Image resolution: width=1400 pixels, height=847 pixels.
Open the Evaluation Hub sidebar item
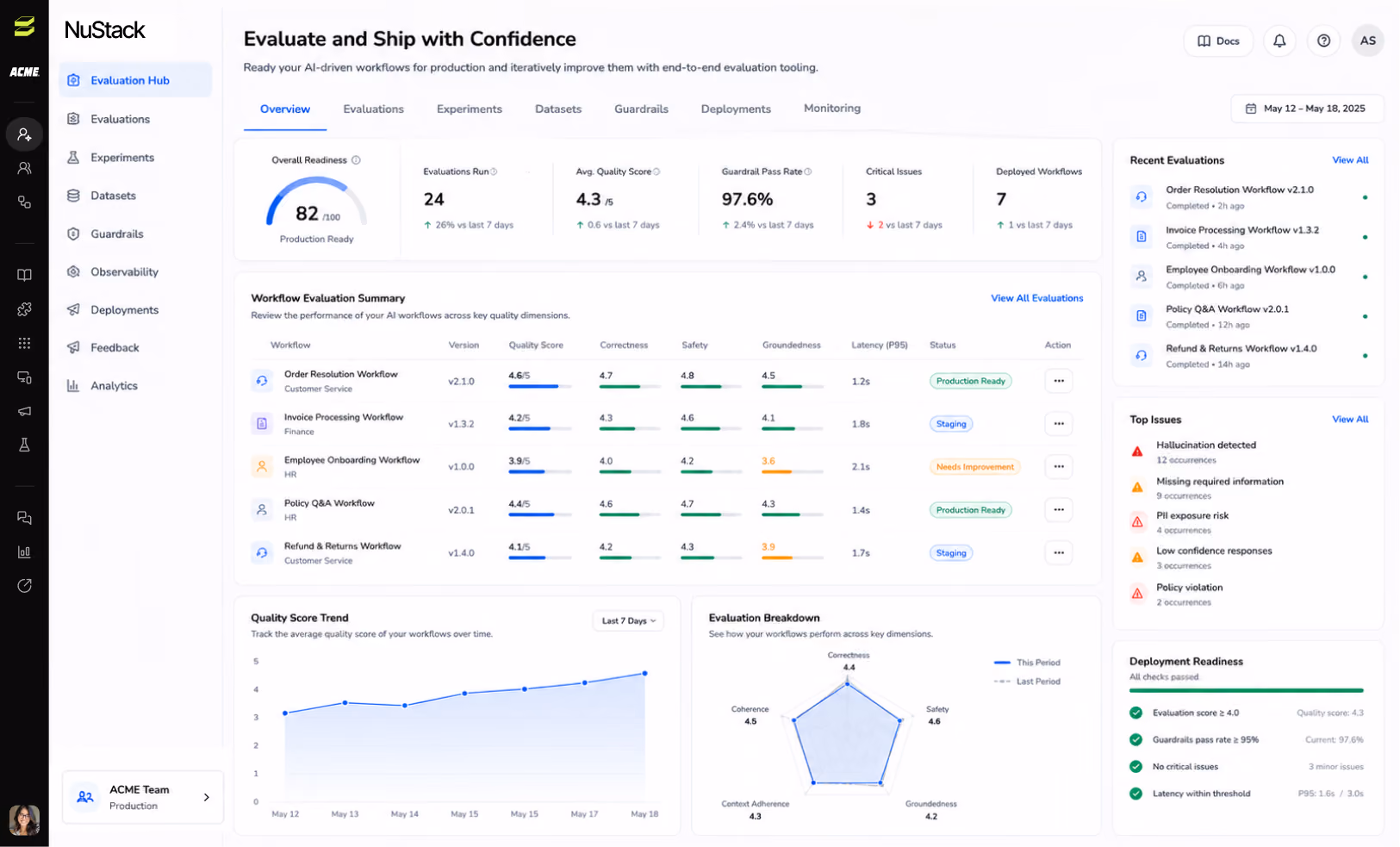(135, 80)
